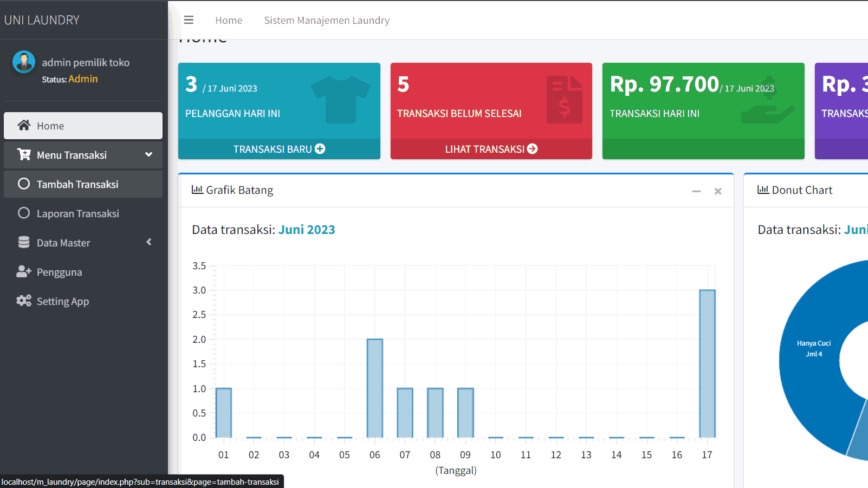This screenshot has width=868, height=488.
Task: Click the Juni 2023 text in bar chart
Action: tap(307, 229)
